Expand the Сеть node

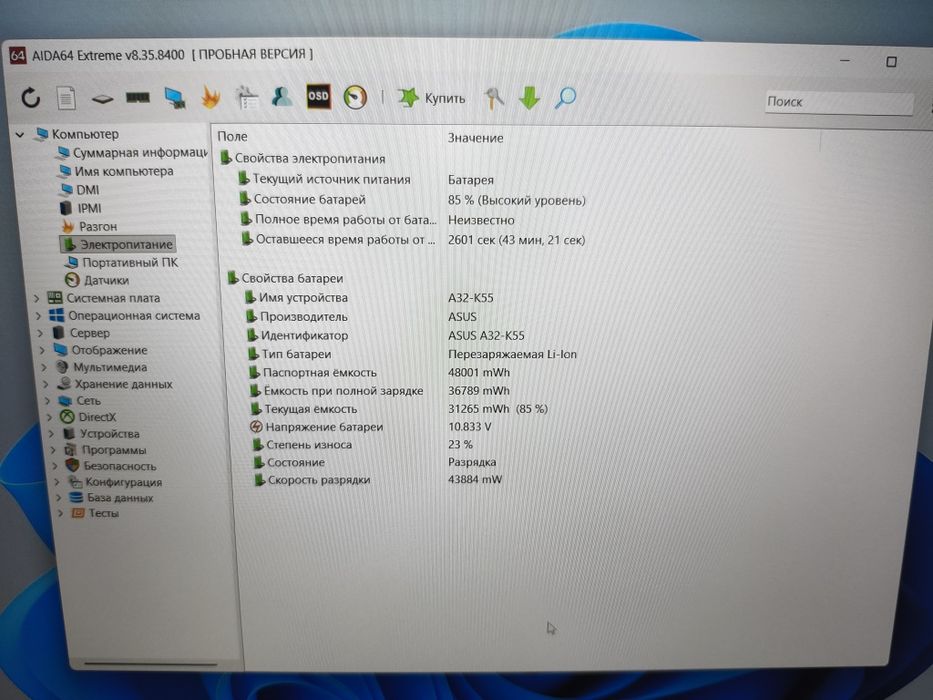[49, 401]
